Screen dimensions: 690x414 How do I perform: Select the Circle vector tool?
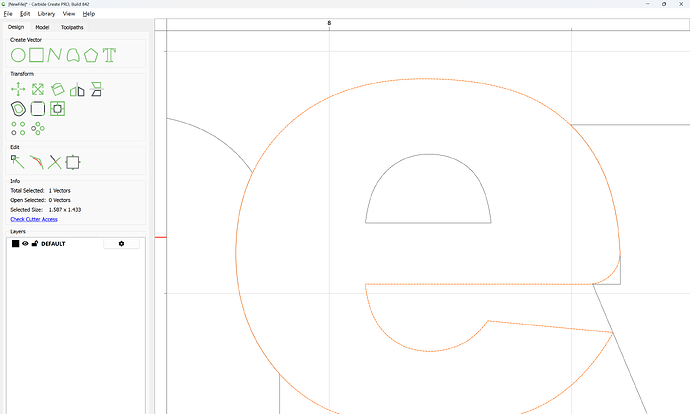[x=18, y=55]
